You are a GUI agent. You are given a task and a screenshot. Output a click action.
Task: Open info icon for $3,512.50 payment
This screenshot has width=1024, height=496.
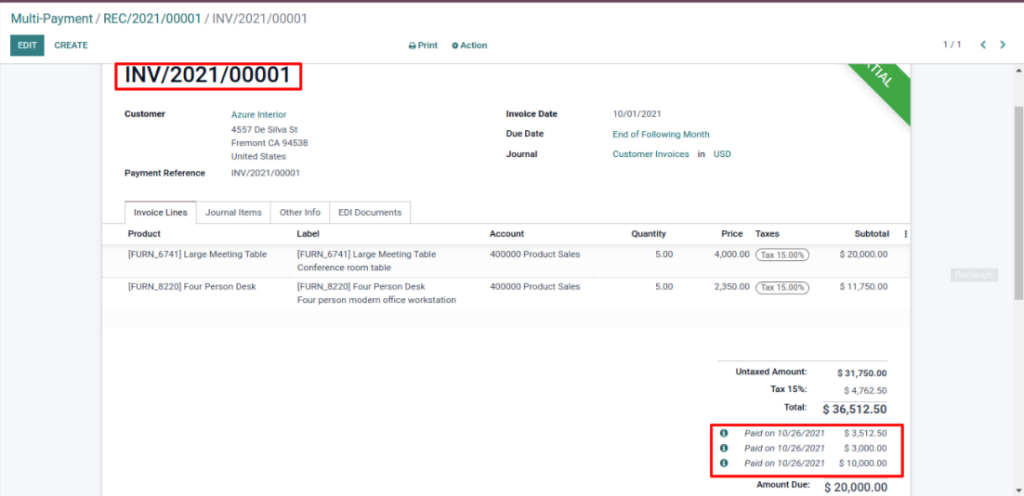point(724,433)
